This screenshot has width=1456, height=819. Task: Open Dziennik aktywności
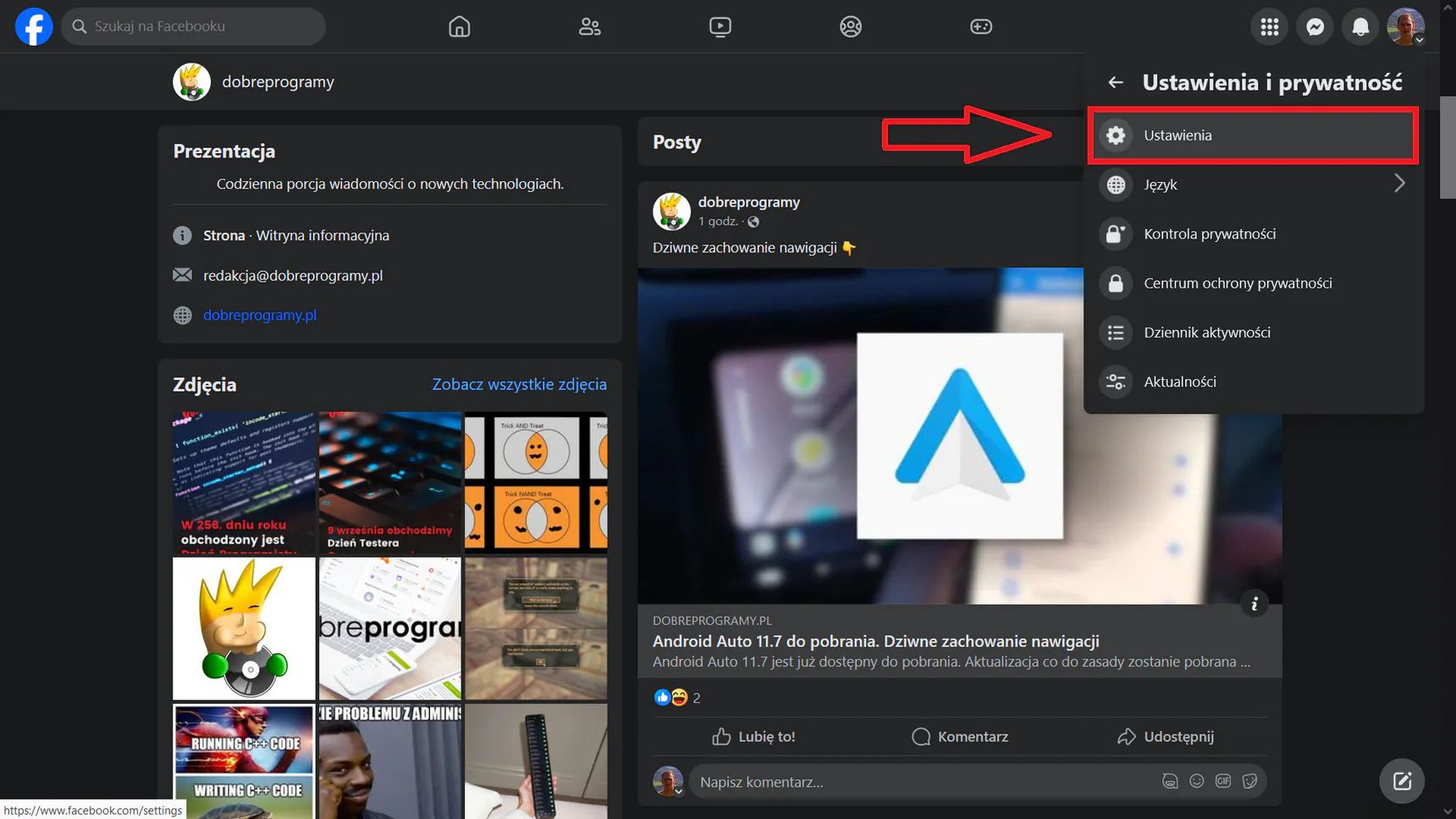coord(1253,333)
